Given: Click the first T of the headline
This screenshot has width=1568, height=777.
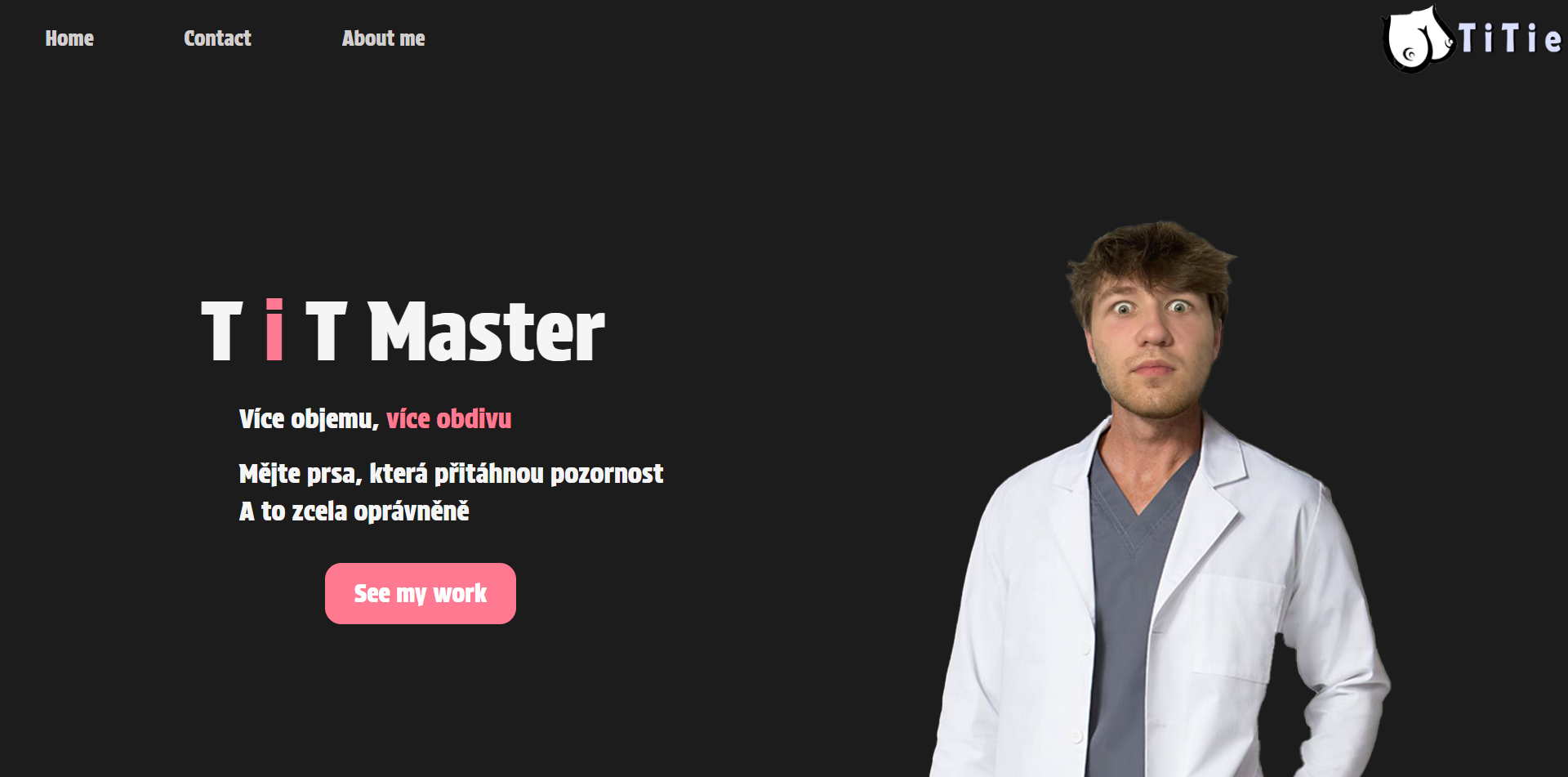Looking at the screenshot, I should (222, 330).
